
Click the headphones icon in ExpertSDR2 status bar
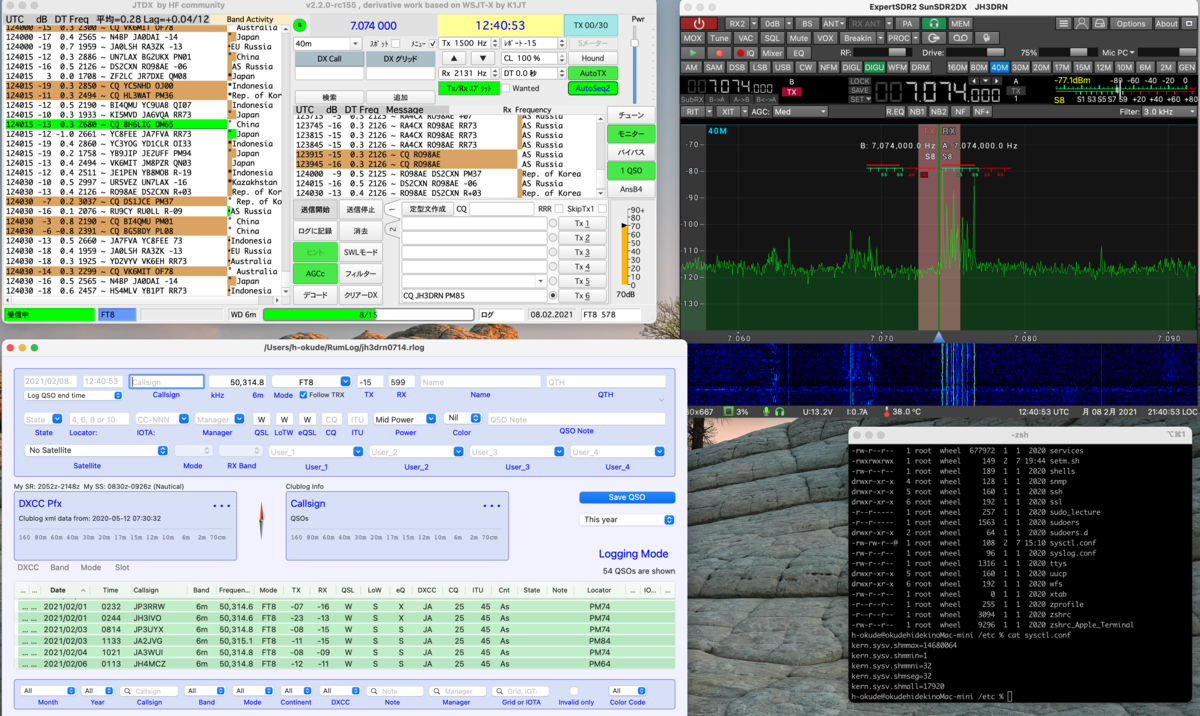tap(780, 411)
